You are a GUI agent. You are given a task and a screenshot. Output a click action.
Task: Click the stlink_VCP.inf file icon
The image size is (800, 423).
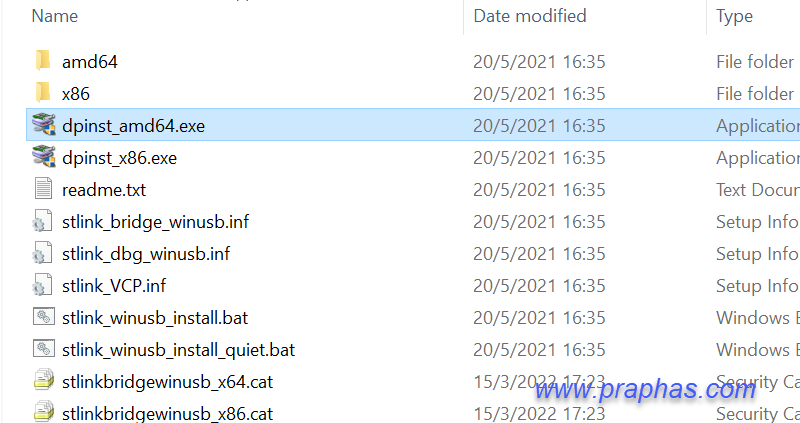[42, 285]
